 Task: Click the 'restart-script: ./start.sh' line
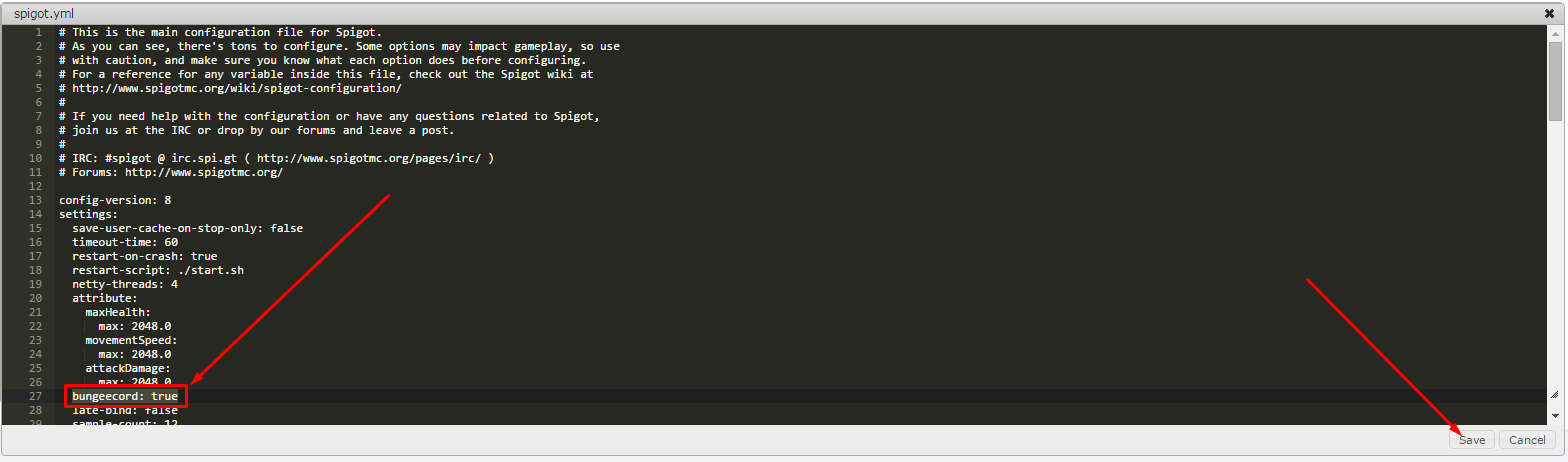coord(158,270)
